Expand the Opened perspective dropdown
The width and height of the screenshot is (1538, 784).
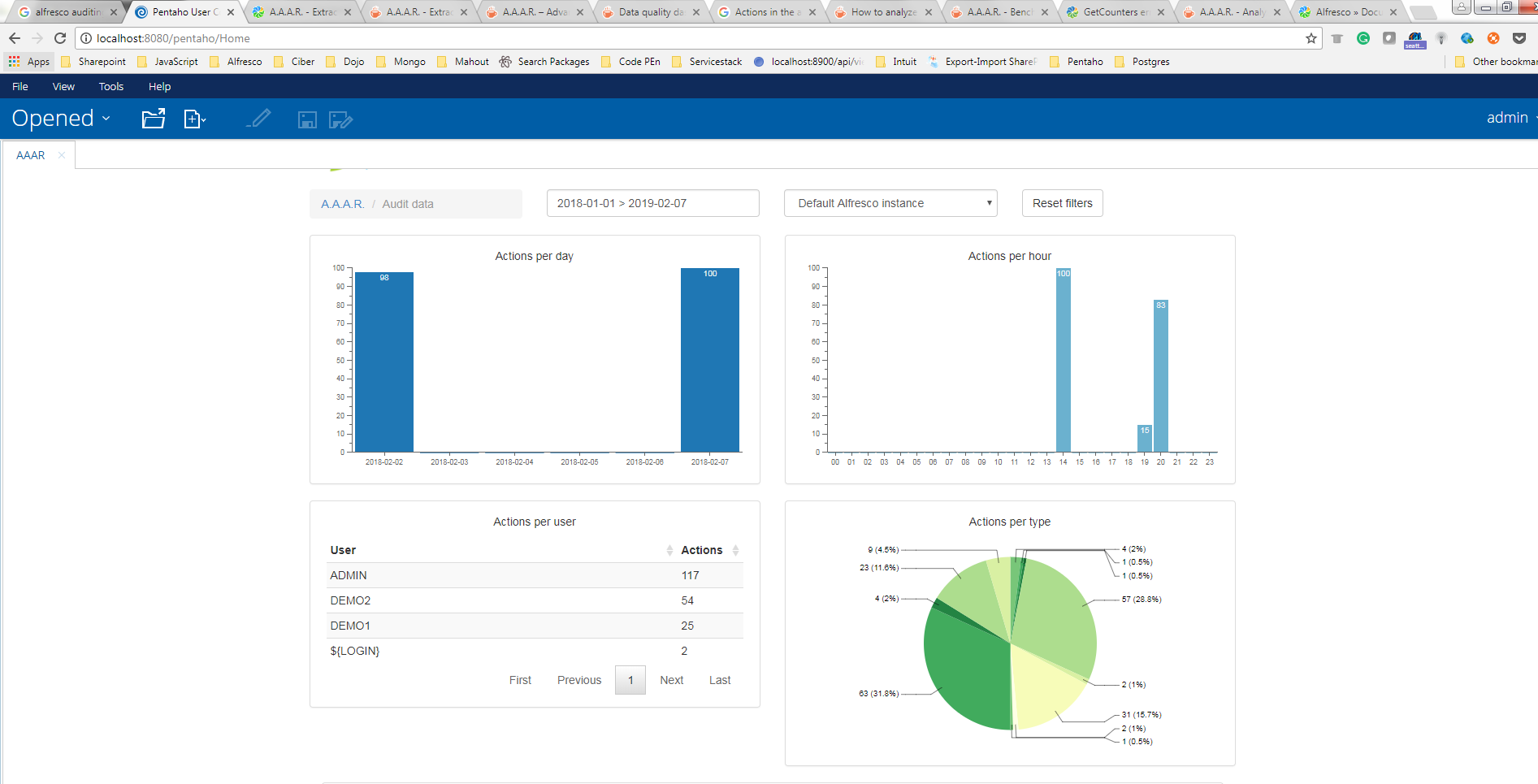61,119
